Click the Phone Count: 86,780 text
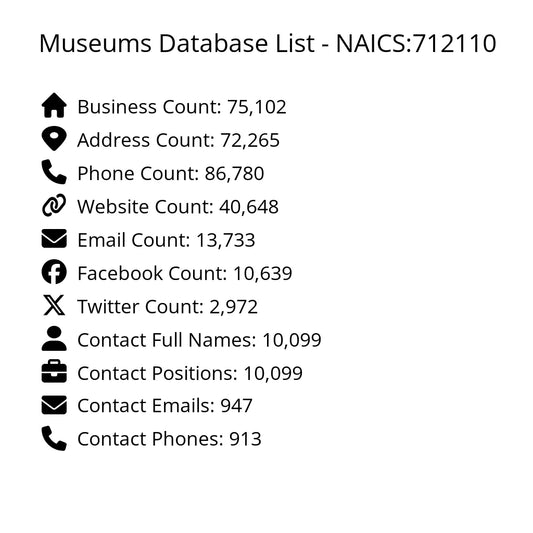 [171, 174]
